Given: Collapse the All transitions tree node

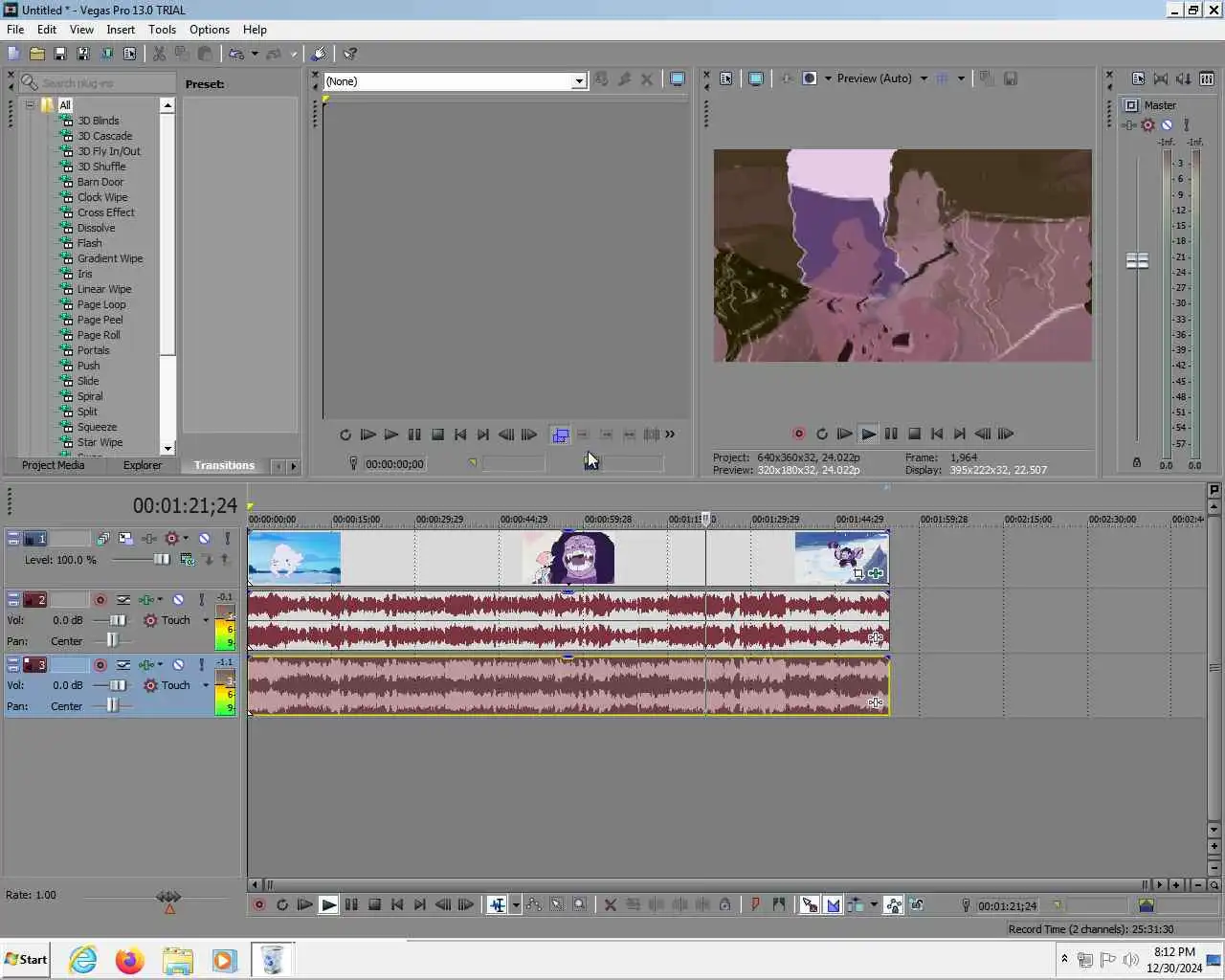Looking at the screenshot, I should tap(30, 105).
